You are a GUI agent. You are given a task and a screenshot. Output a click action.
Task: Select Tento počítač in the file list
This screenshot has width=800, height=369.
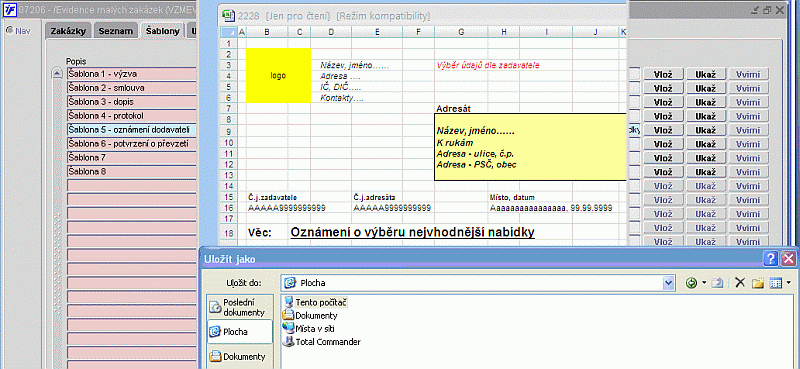point(316,302)
